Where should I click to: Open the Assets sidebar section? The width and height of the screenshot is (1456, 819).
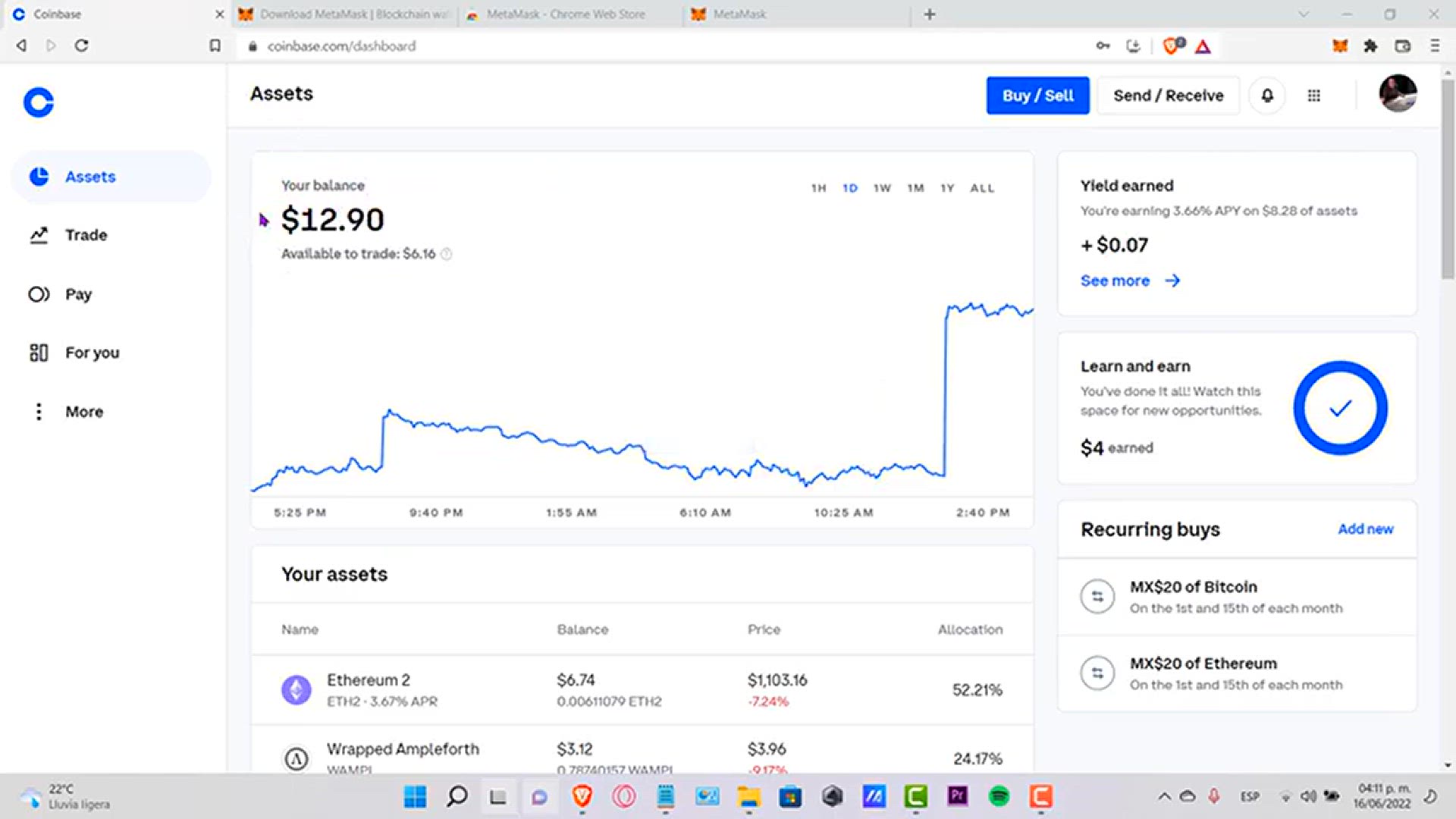[x=111, y=177]
